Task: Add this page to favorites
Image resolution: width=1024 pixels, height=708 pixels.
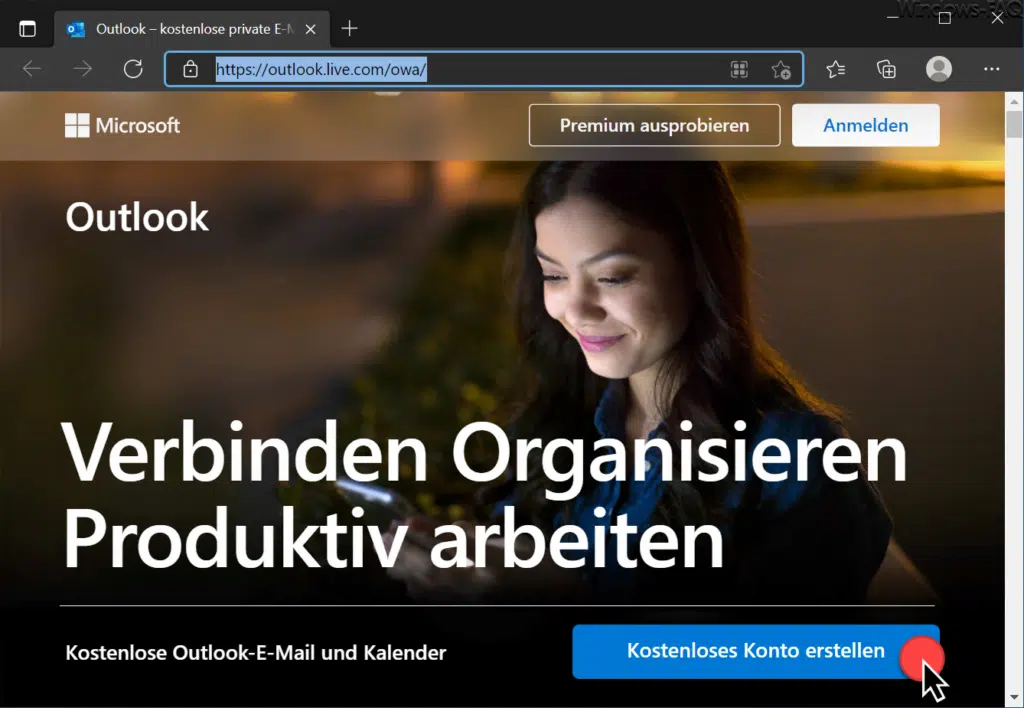Action: (782, 69)
